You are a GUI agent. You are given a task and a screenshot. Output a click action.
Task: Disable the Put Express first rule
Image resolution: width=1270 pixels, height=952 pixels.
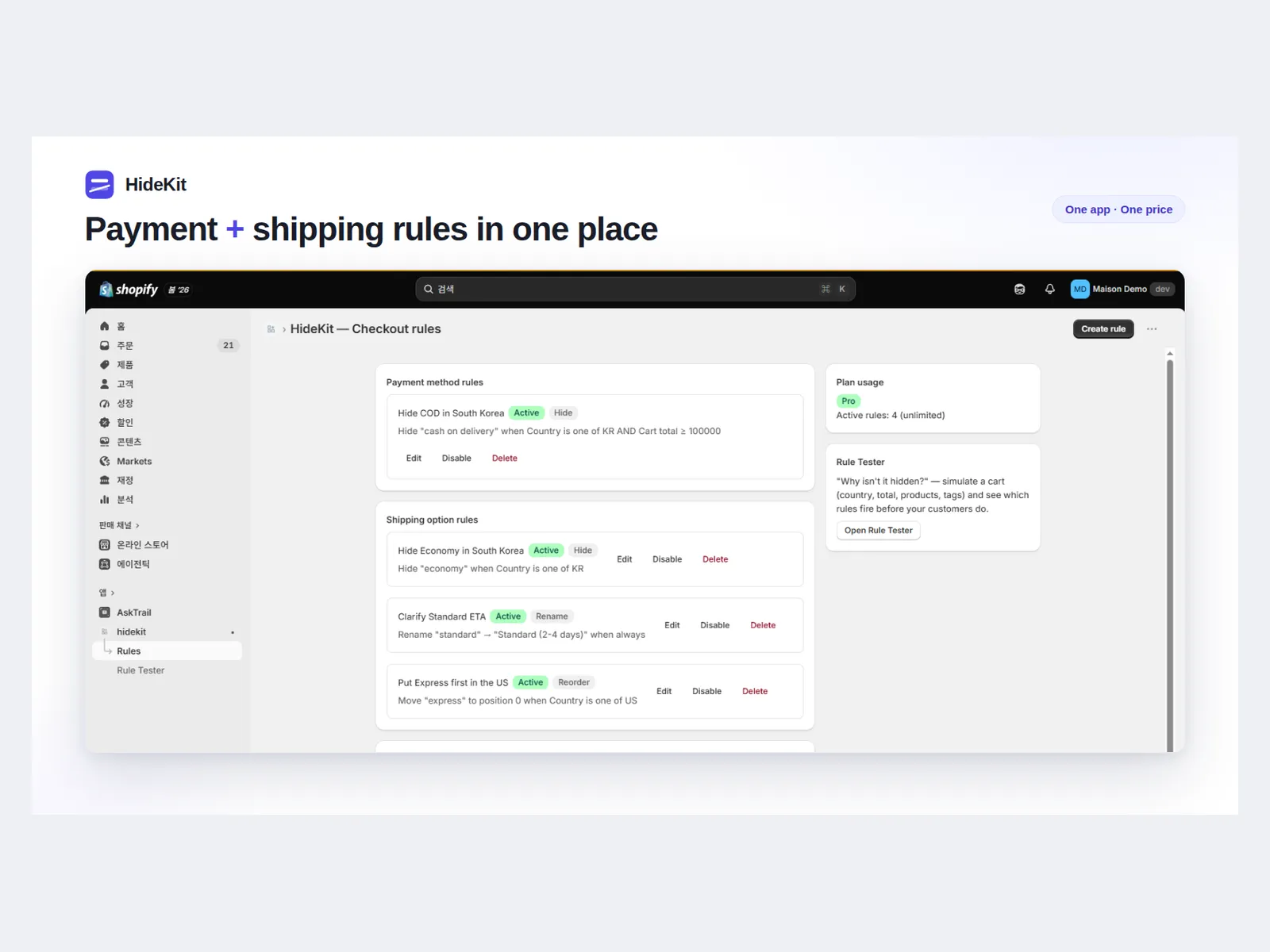pyautogui.click(x=706, y=691)
